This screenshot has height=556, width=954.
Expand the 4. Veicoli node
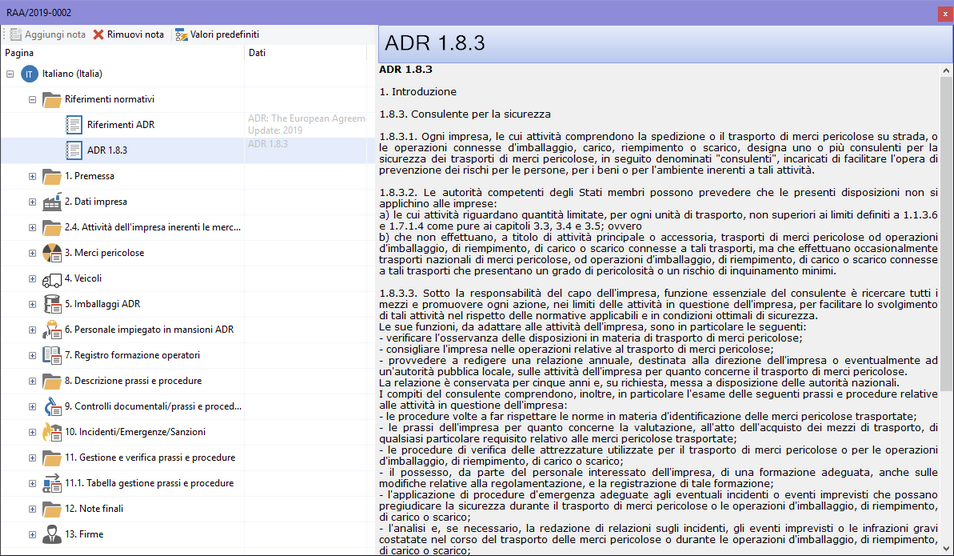pyautogui.click(x=32, y=279)
